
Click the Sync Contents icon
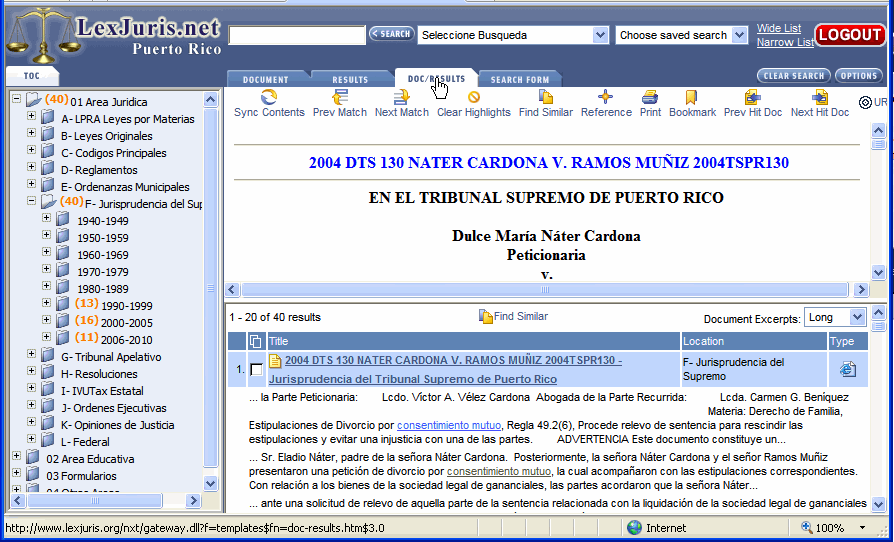tap(269, 96)
